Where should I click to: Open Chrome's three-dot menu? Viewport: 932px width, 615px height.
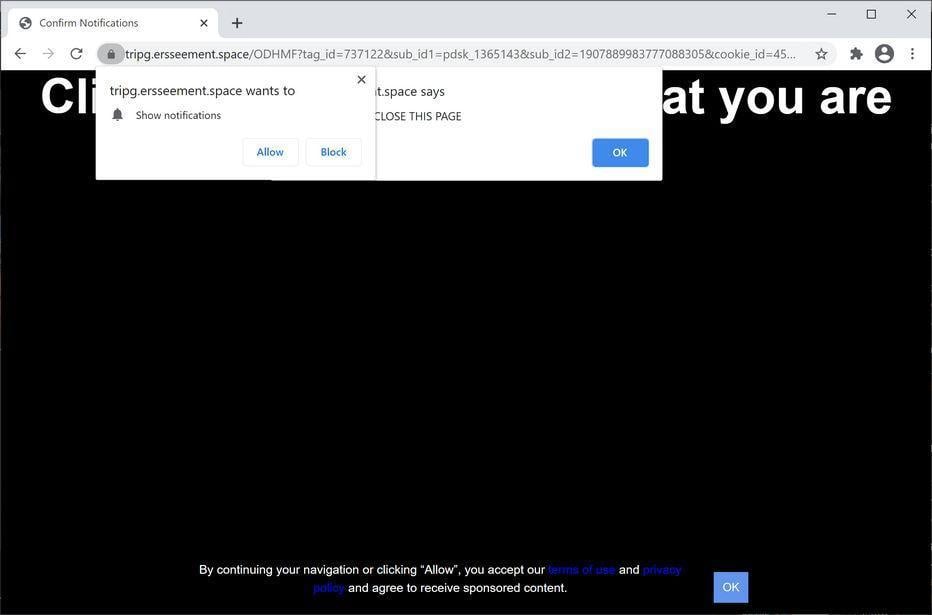911,54
